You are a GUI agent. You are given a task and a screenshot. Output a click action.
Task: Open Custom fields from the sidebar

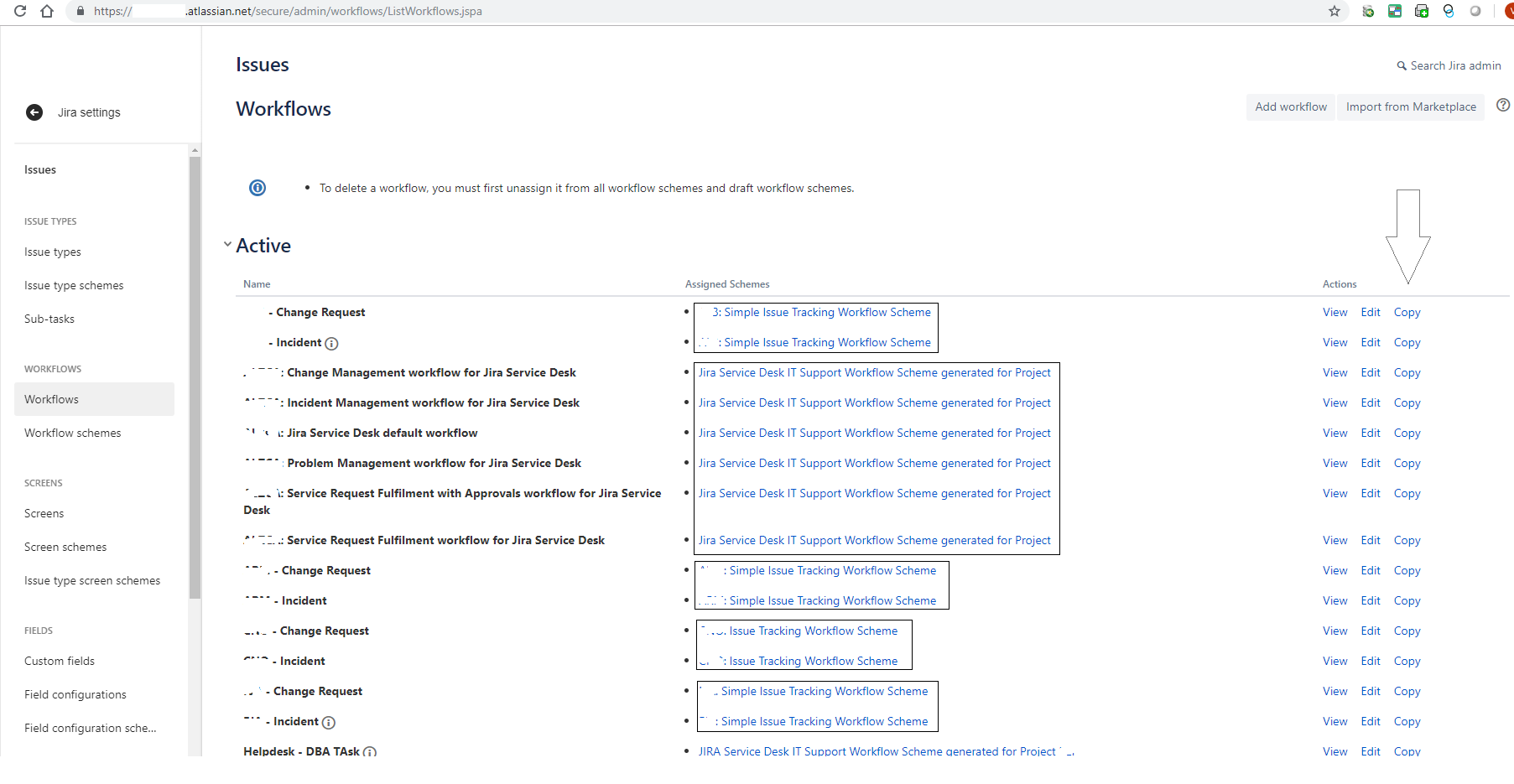pyautogui.click(x=59, y=661)
